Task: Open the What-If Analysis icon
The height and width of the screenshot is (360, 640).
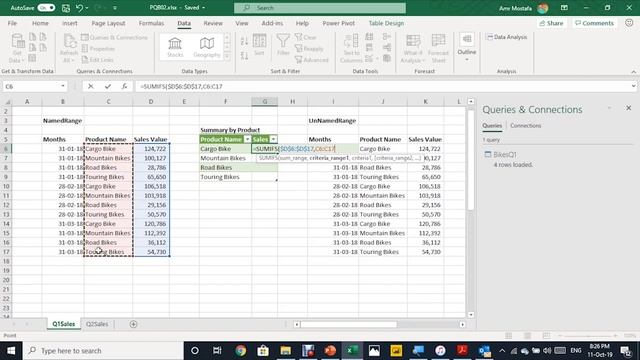Action: pyautogui.click(x=413, y=48)
